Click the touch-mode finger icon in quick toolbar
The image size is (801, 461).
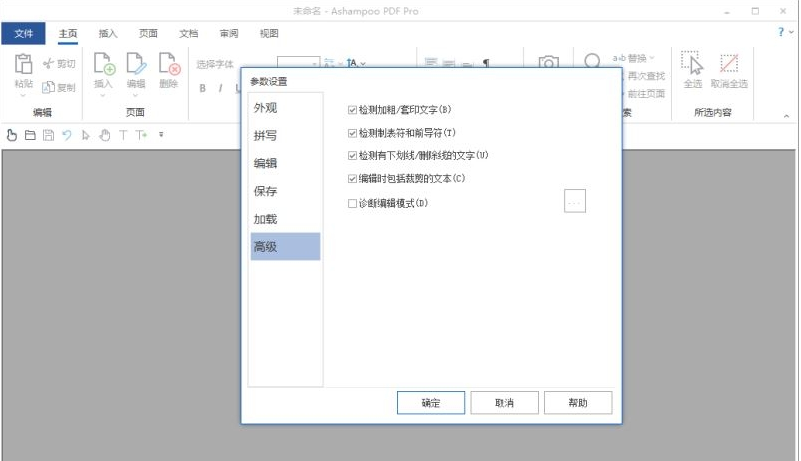(x=12, y=135)
